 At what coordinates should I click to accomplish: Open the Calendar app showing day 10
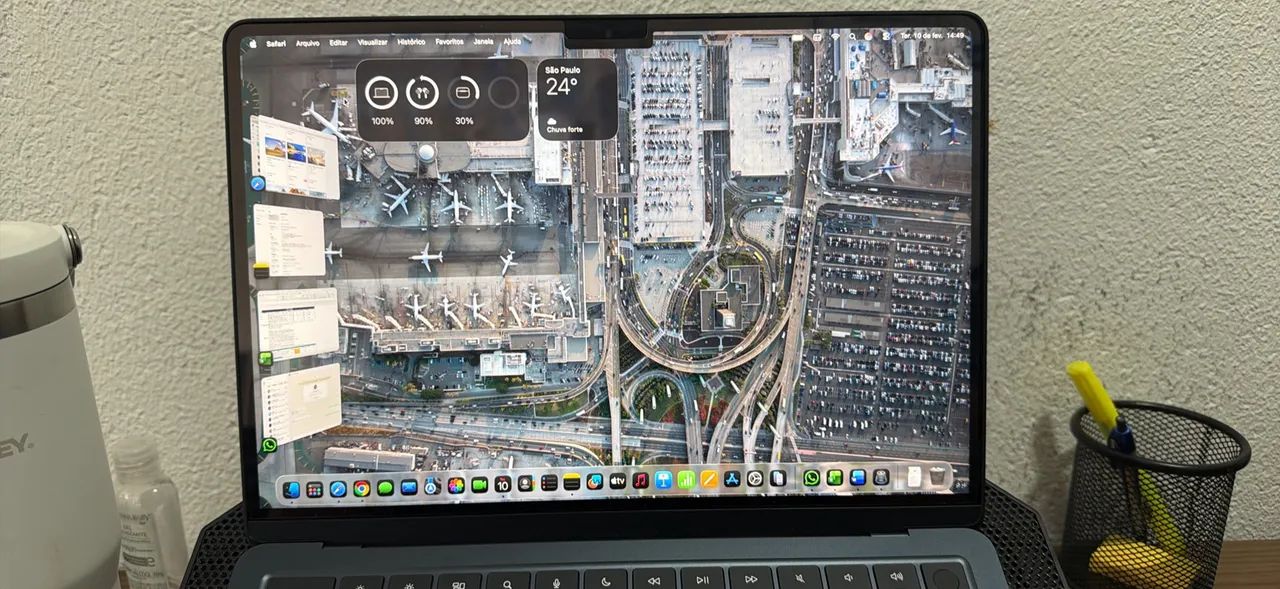pos(502,483)
